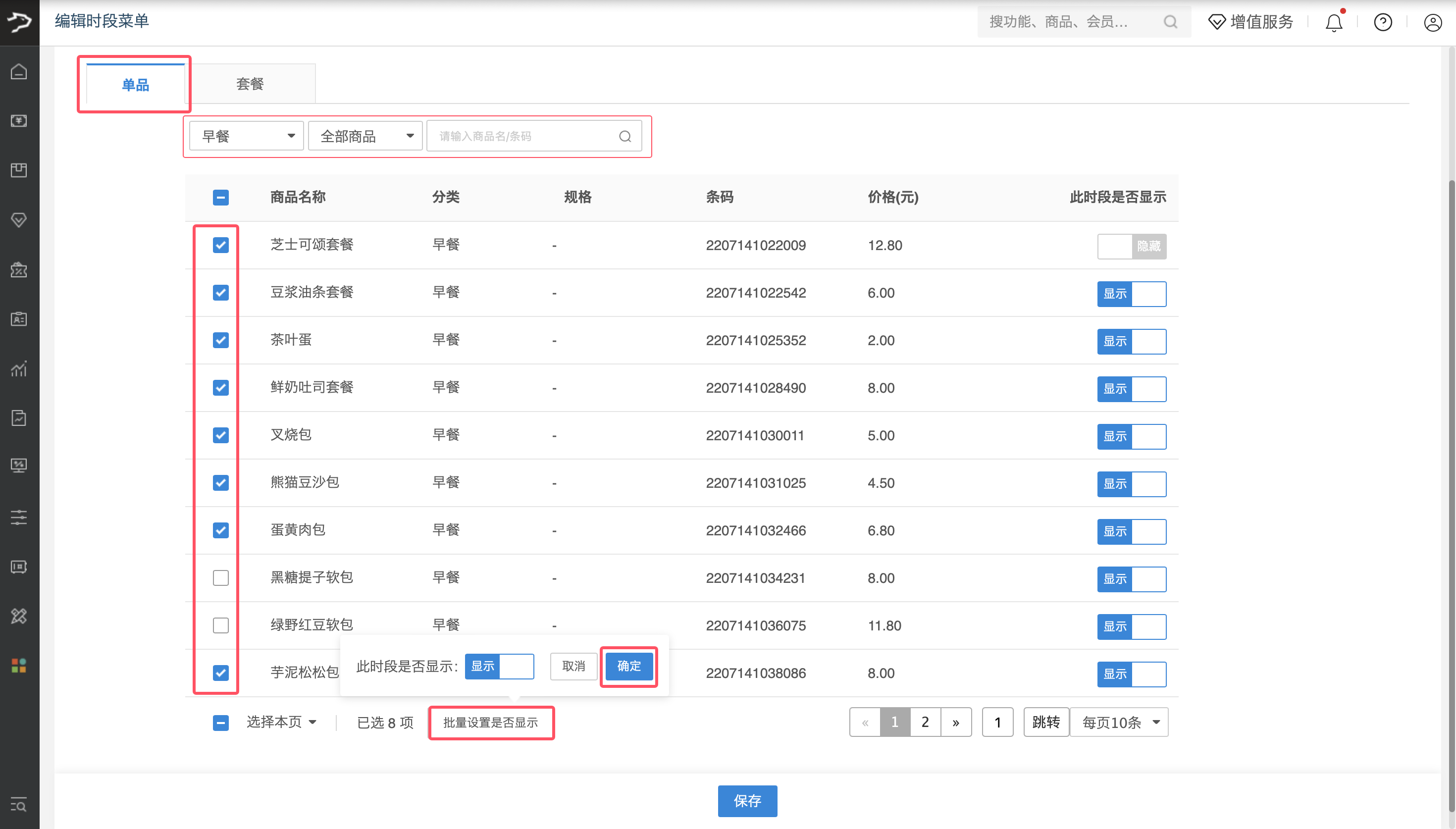1456x829 pixels.
Task: Click the statistics chart sidebar icon
Action: 19,369
